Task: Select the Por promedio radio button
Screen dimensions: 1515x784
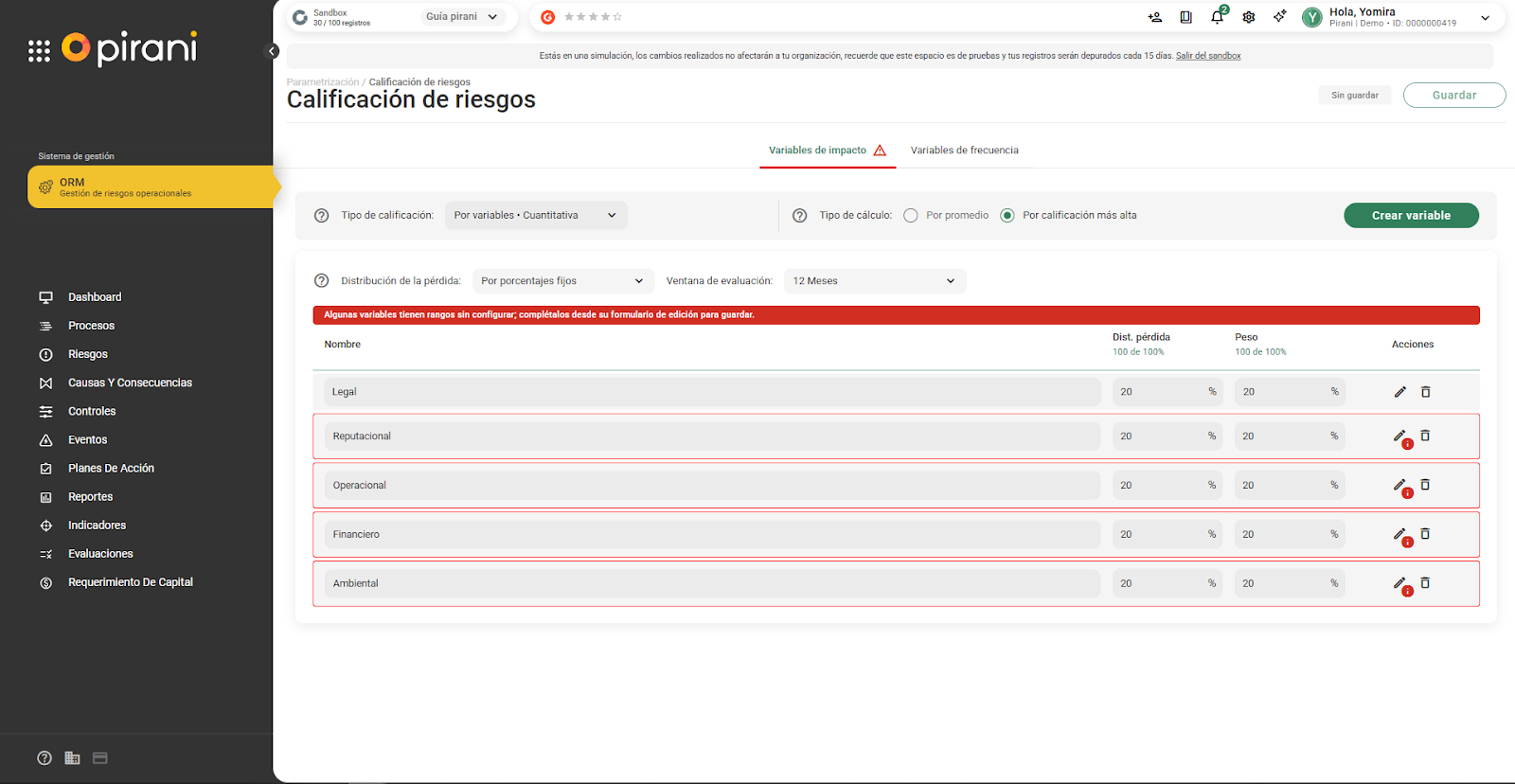Action: click(x=911, y=216)
